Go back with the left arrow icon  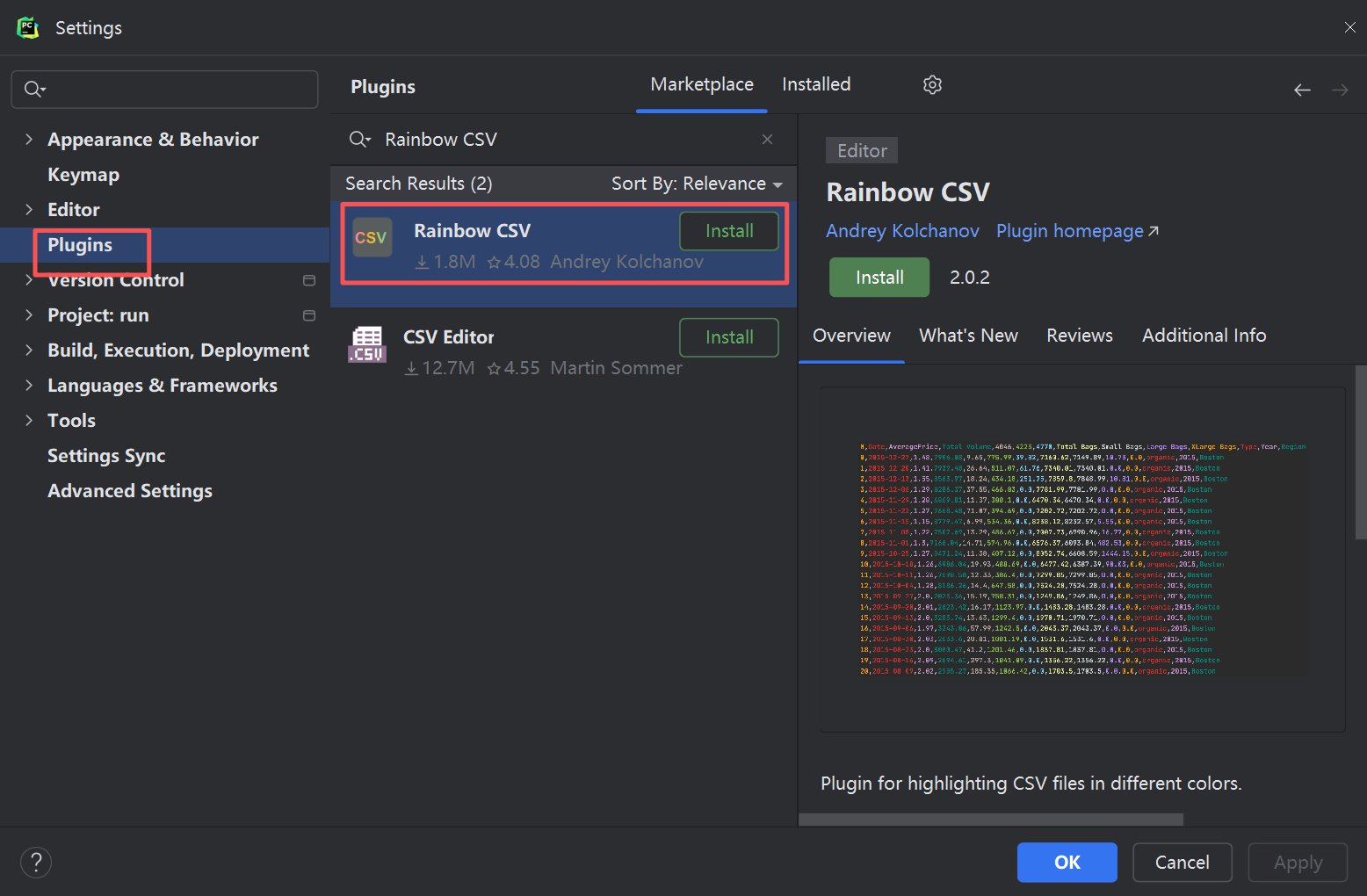point(1302,90)
